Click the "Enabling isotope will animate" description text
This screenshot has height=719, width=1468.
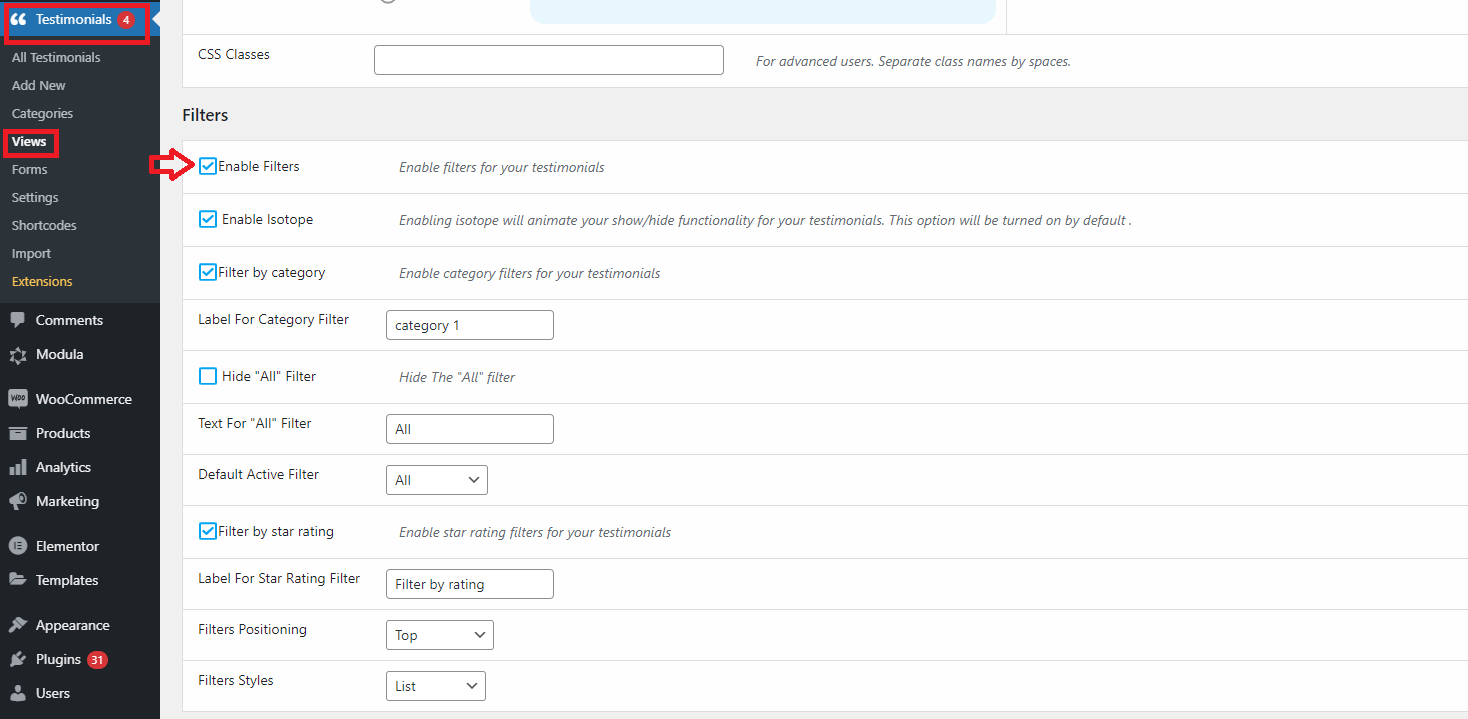pyautogui.click(x=765, y=220)
